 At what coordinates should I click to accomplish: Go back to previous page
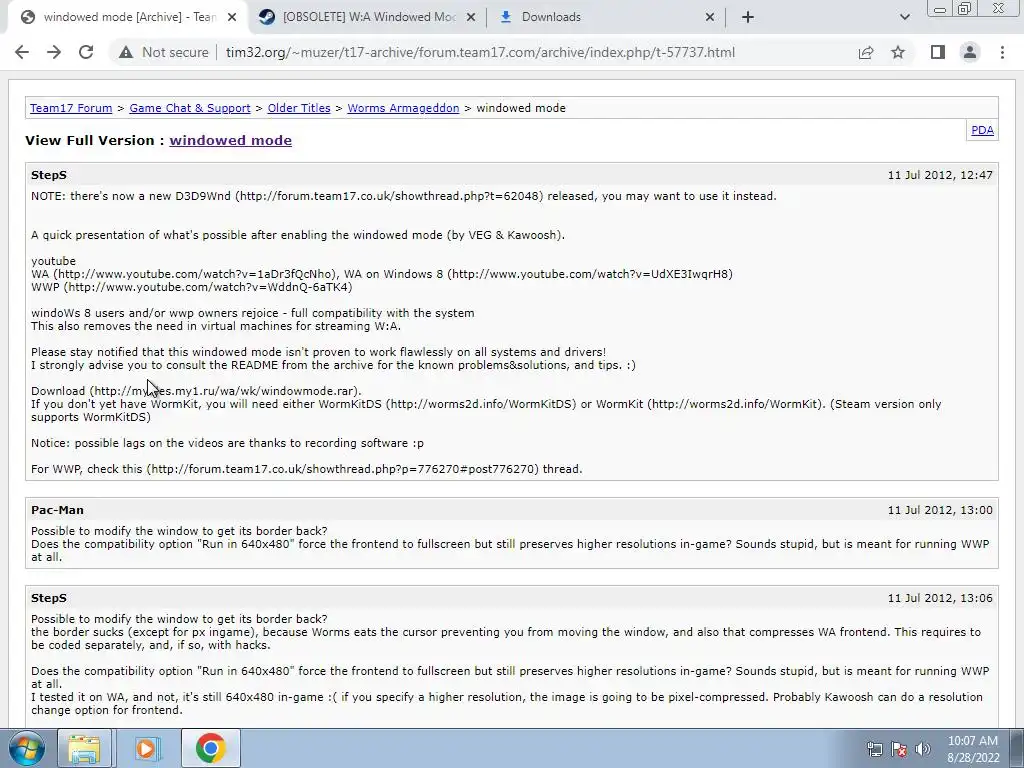(x=22, y=52)
